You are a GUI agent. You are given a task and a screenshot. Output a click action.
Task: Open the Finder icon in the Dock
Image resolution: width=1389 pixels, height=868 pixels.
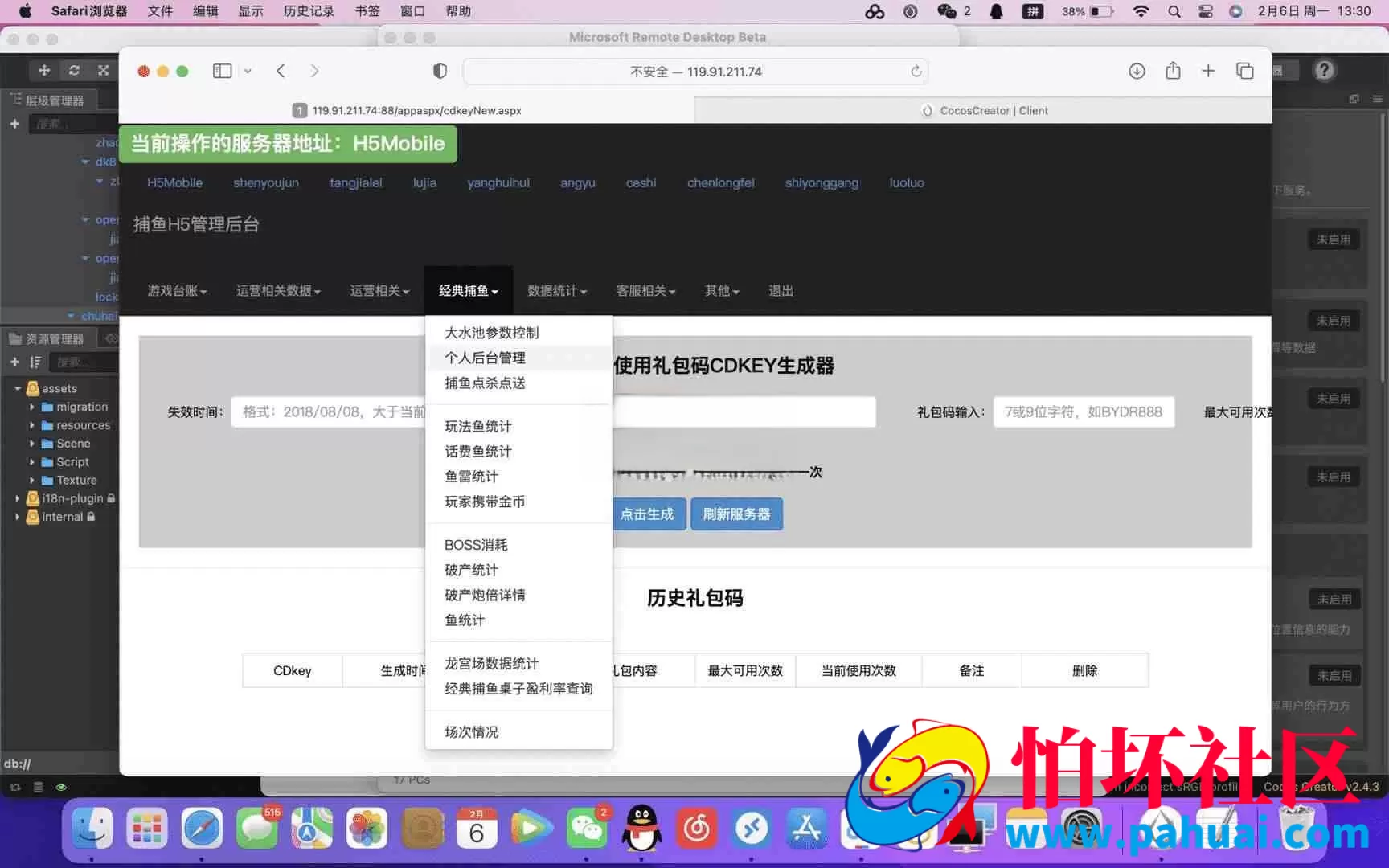(x=92, y=829)
